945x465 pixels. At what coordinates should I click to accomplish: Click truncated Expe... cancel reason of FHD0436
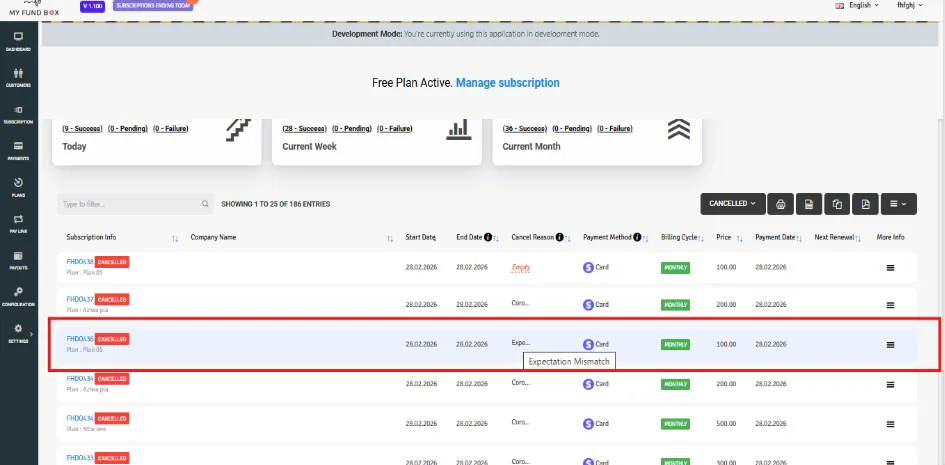[x=521, y=343]
